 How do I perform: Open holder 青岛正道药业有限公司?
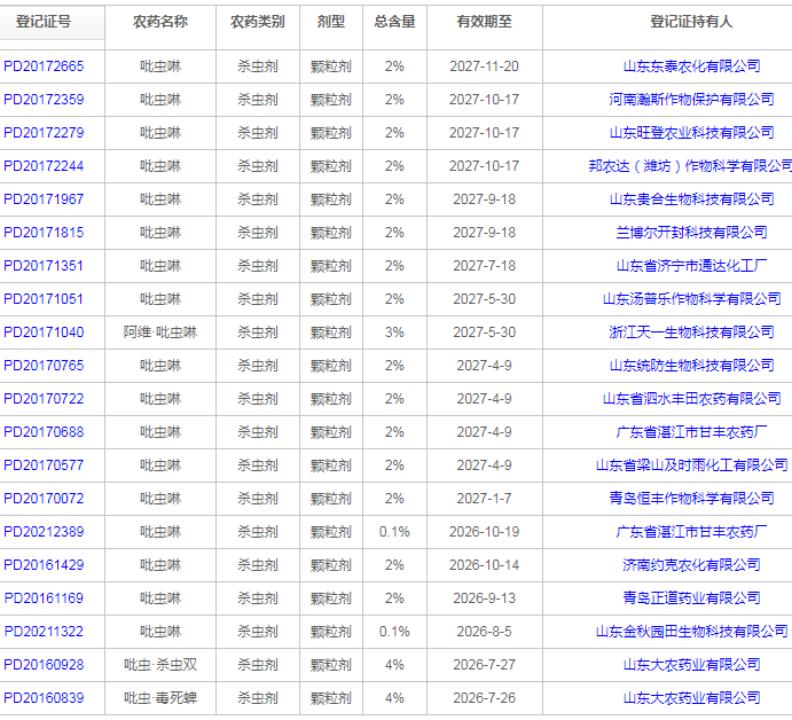691,598
